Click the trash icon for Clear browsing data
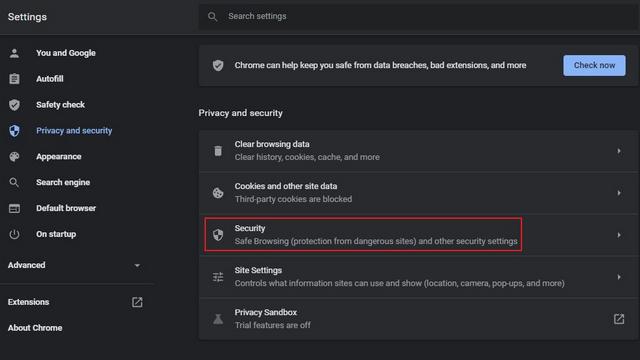This screenshot has width=640, height=360. pyautogui.click(x=218, y=151)
